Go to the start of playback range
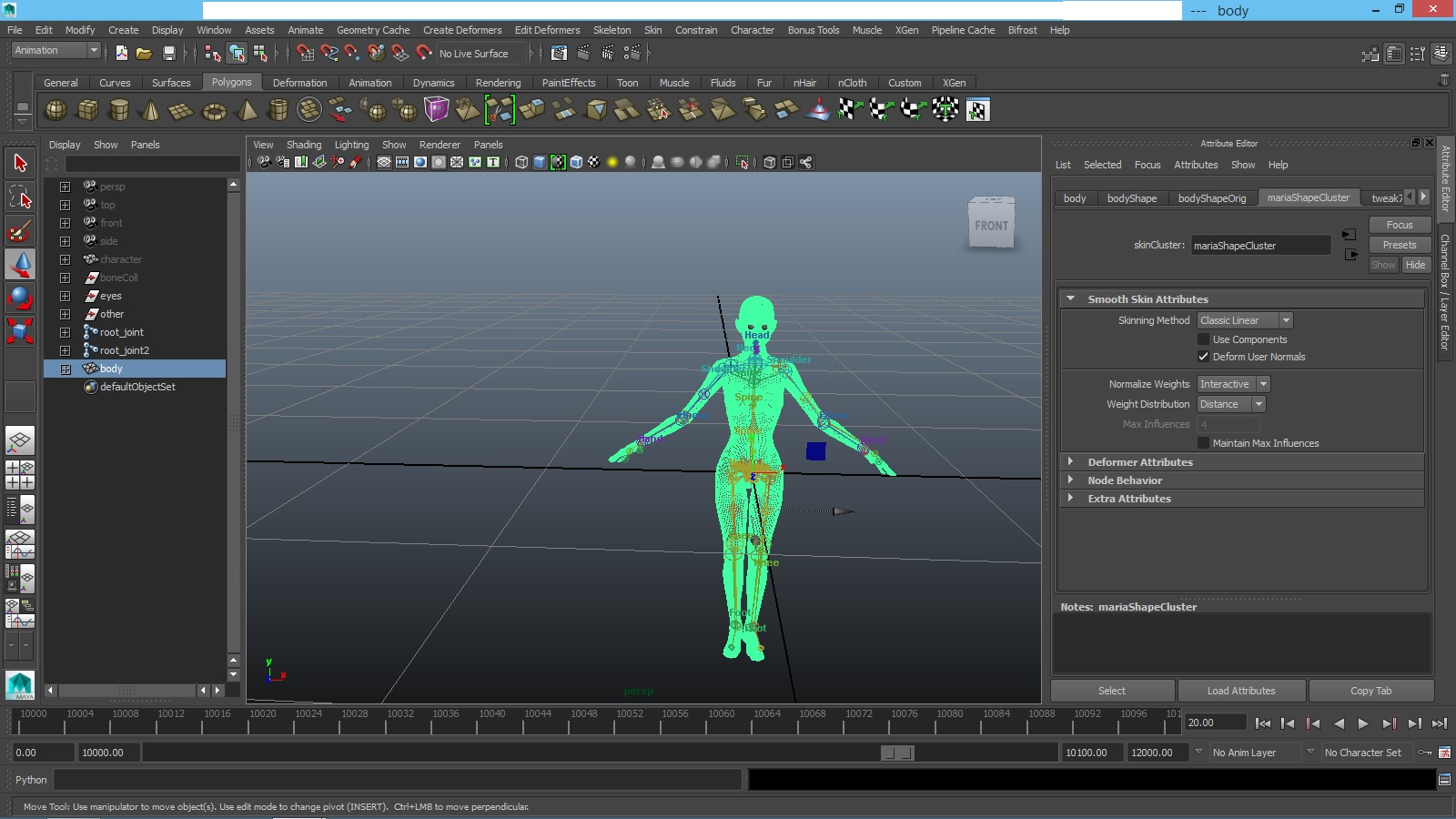Screen dimensions: 1456x819 [1263, 723]
